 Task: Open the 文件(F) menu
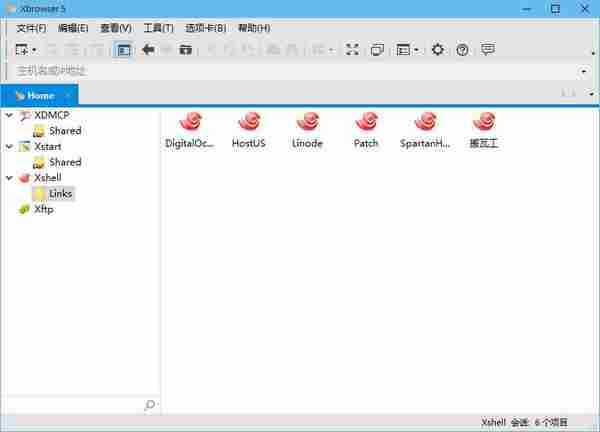tap(31, 28)
